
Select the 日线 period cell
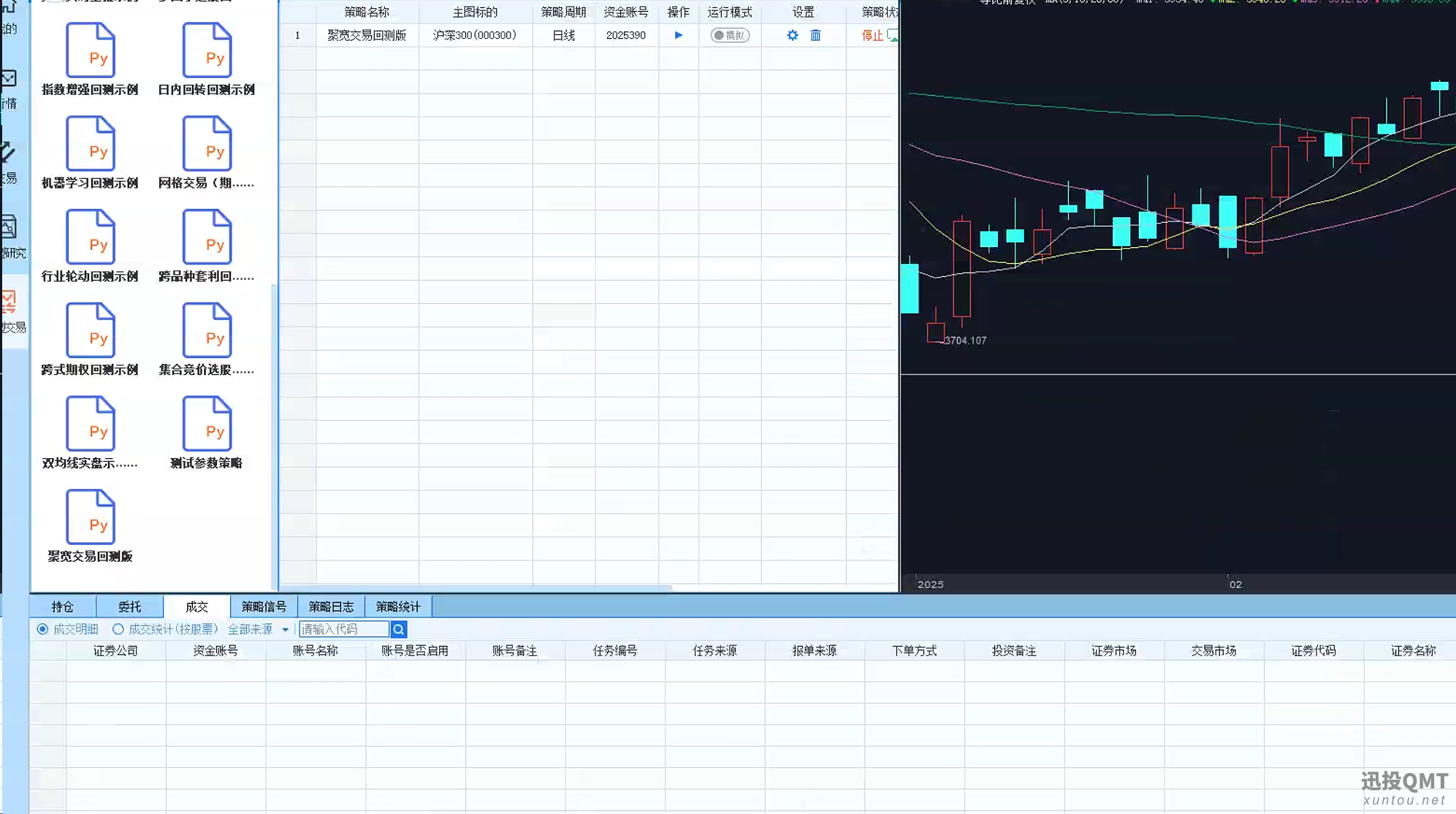(x=564, y=35)
